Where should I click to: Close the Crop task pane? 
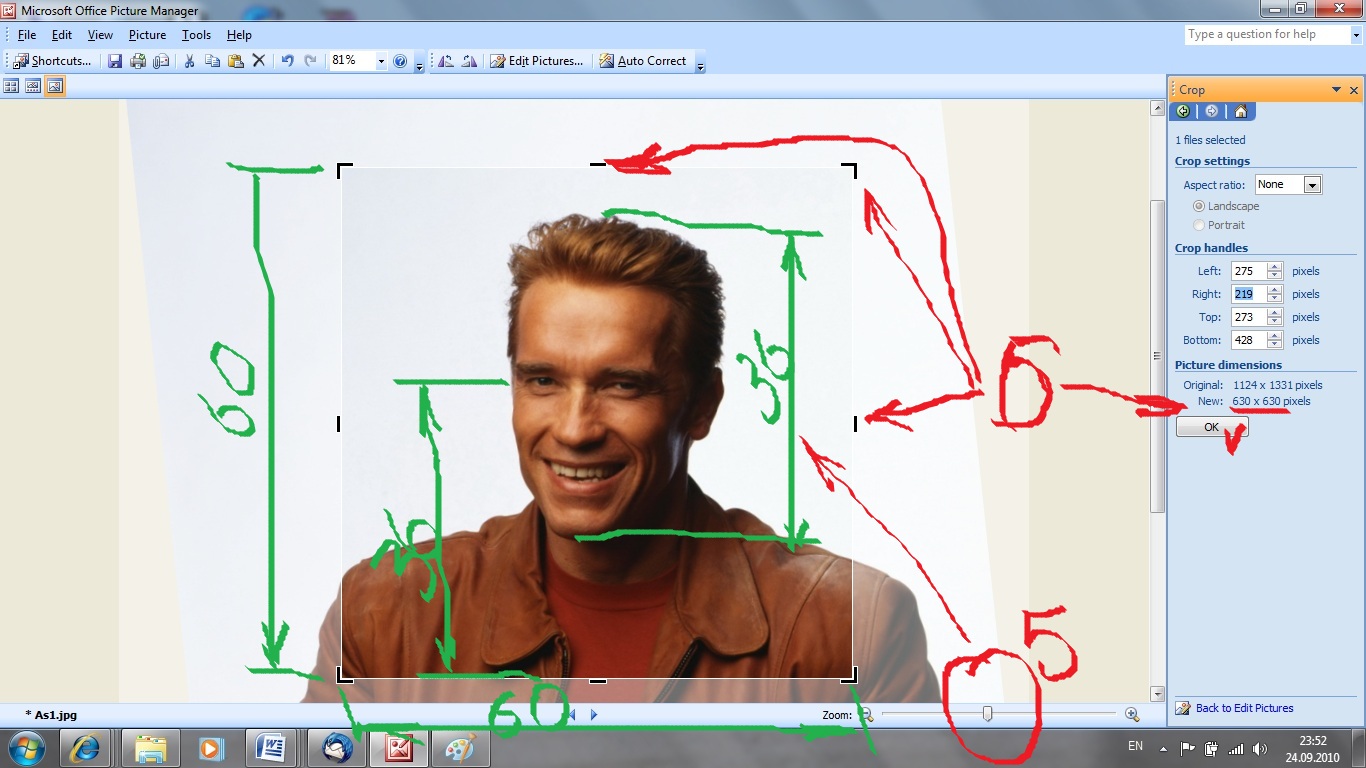(1354, 90)
